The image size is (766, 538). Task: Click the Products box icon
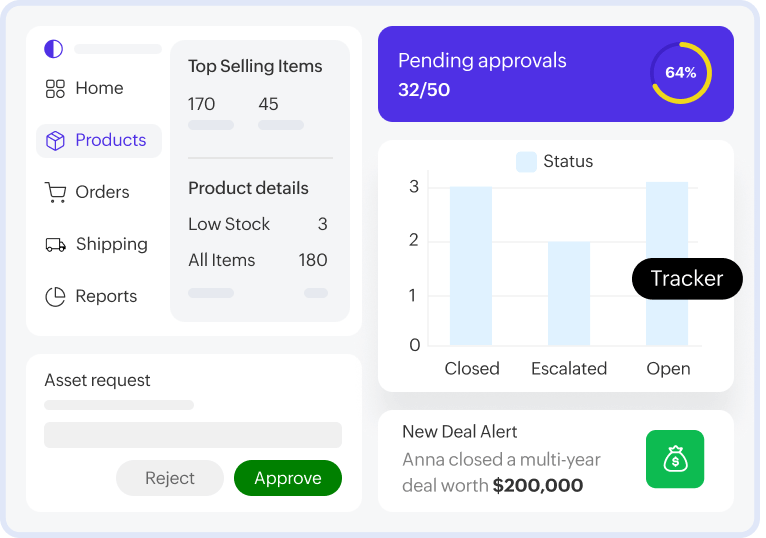[x=55, y=140]
